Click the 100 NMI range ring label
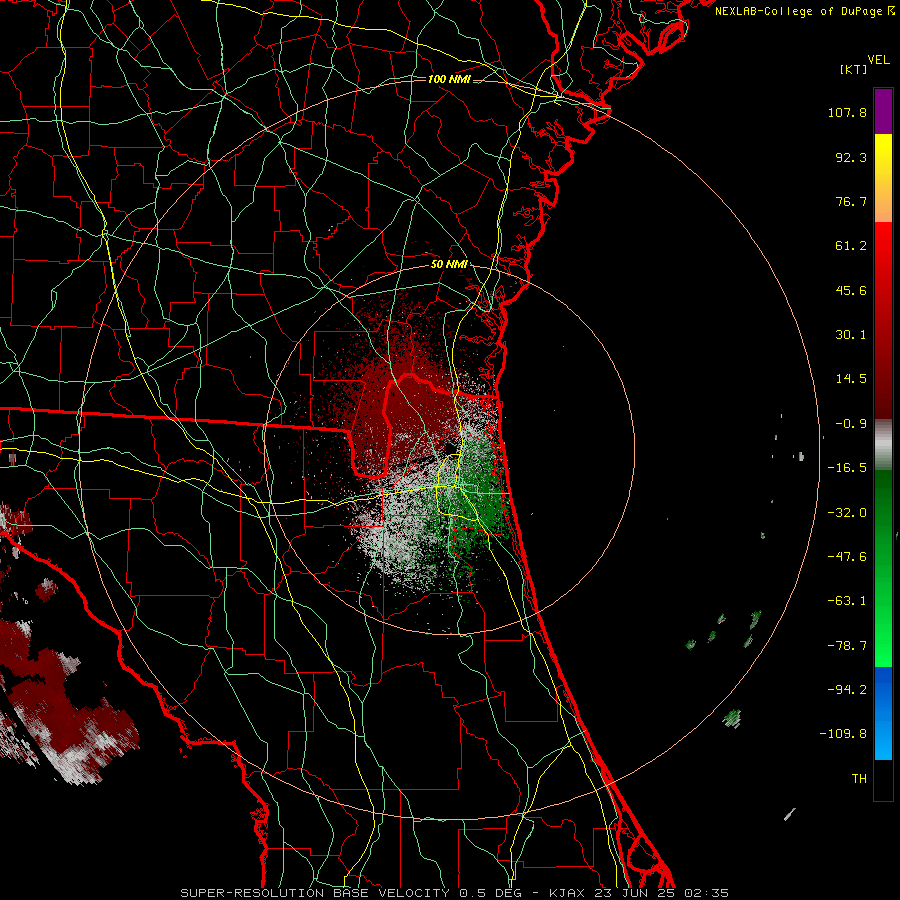Screen dimensions: 900x900 pyautogui.click(x=449, y=79)
